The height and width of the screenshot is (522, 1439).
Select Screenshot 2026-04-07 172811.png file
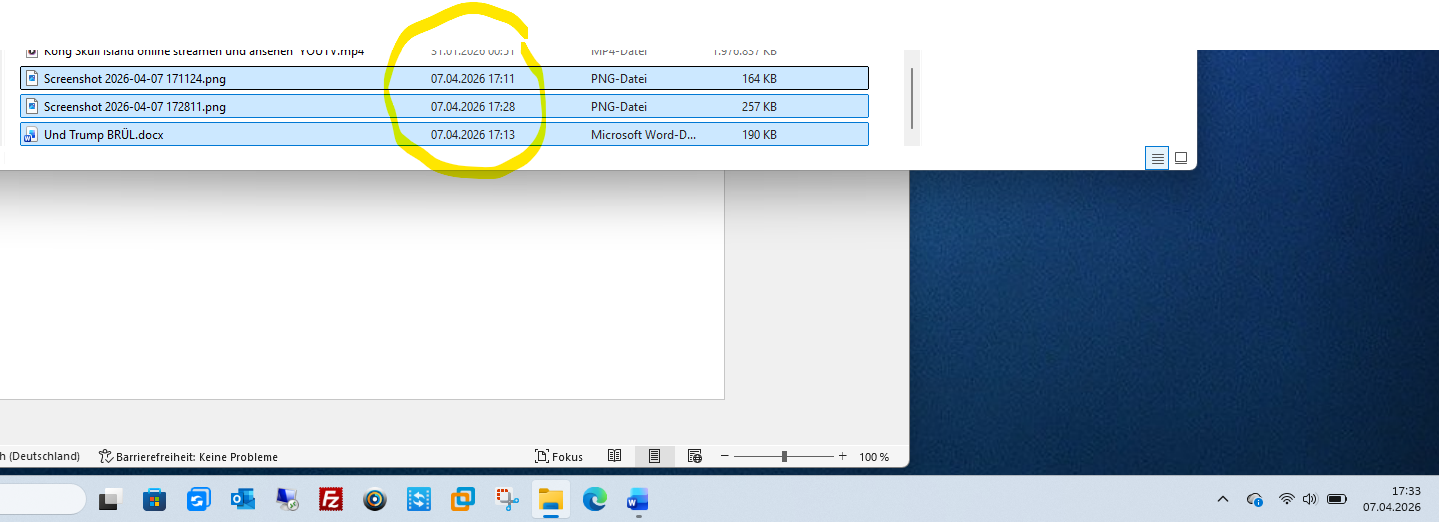[135, 106]
